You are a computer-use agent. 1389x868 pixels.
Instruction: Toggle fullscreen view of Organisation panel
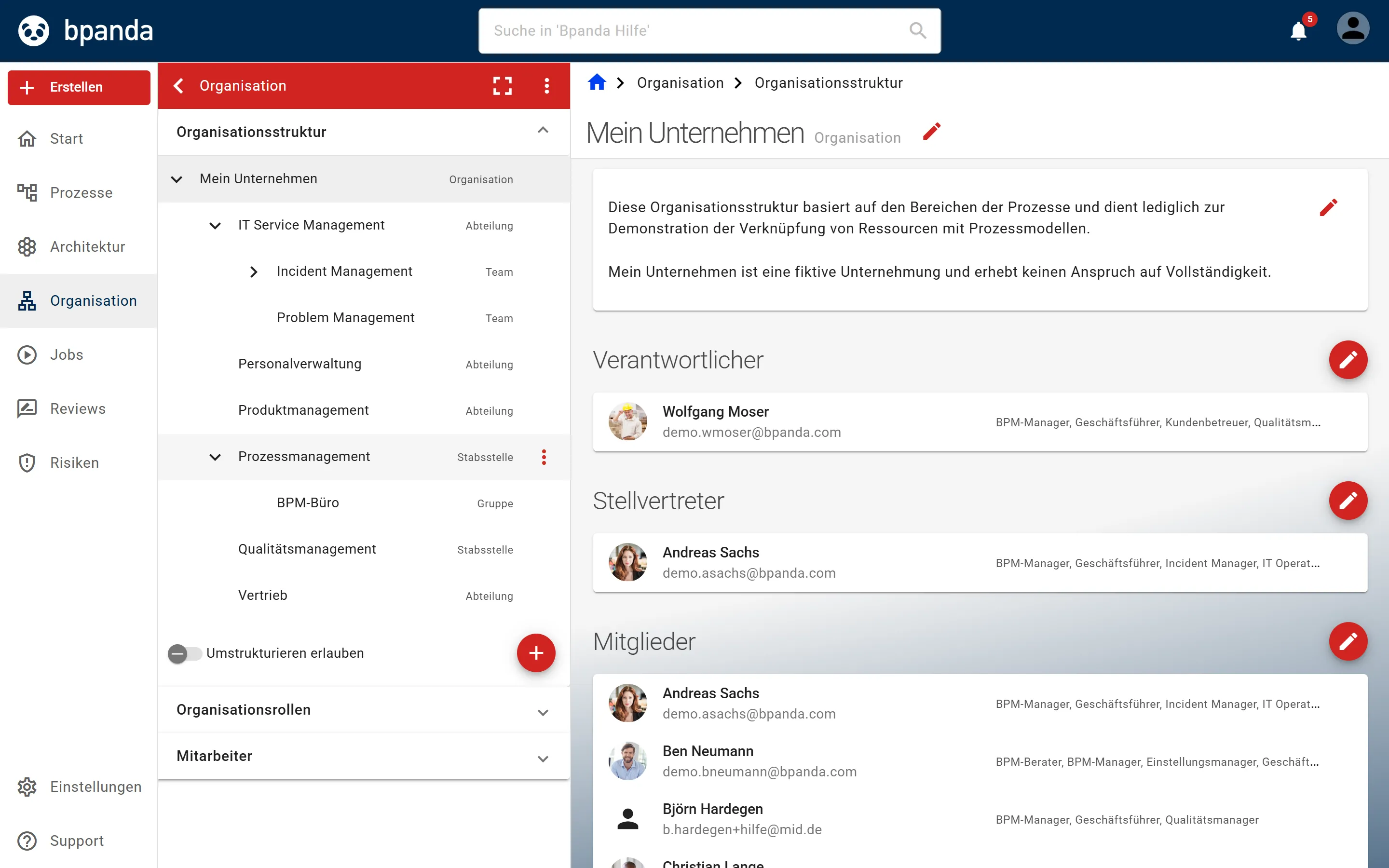[x=502, y=85]
